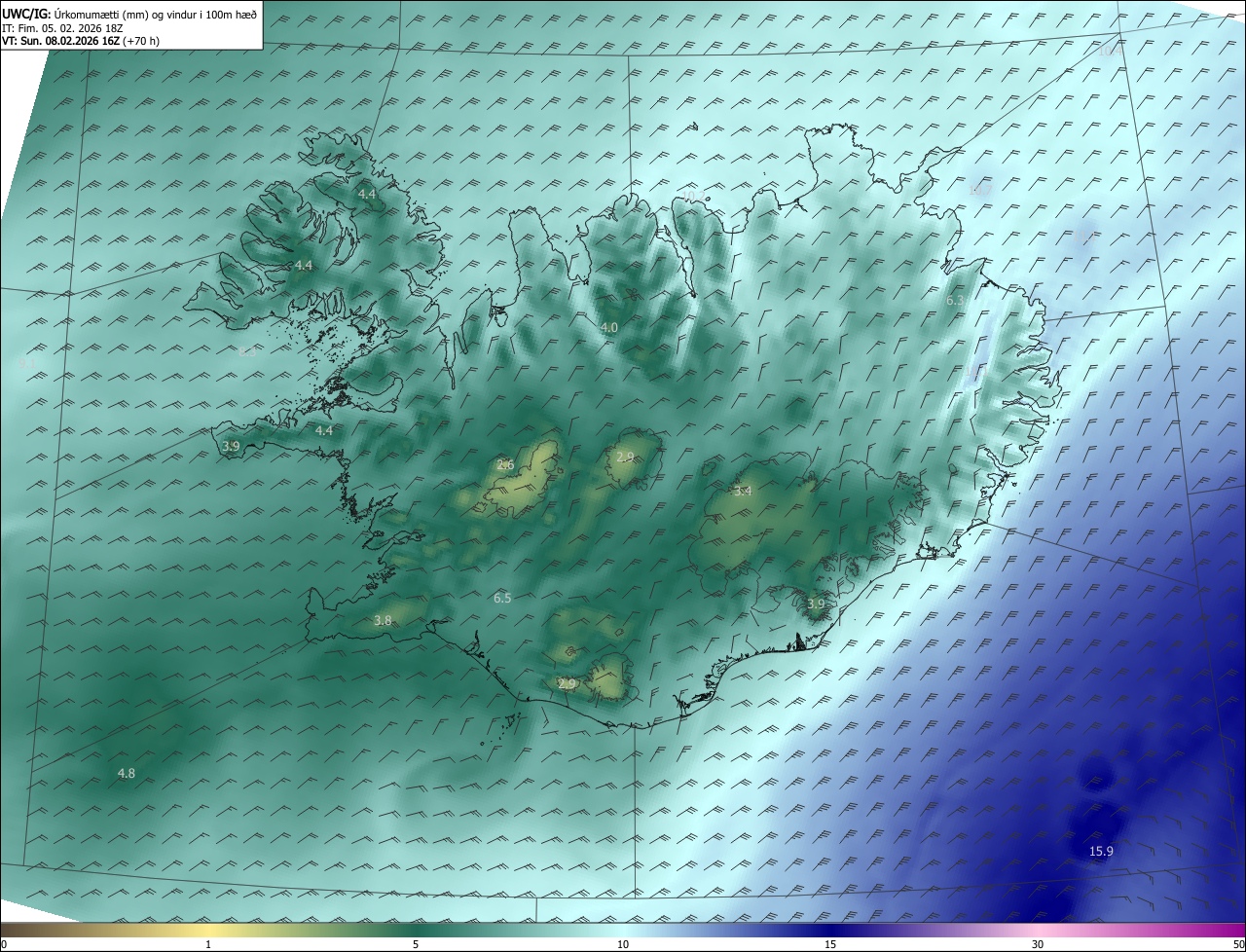Click the 15.9 value label in the dark blue area
The image size is (1246, 952).
click(1101, 852)
